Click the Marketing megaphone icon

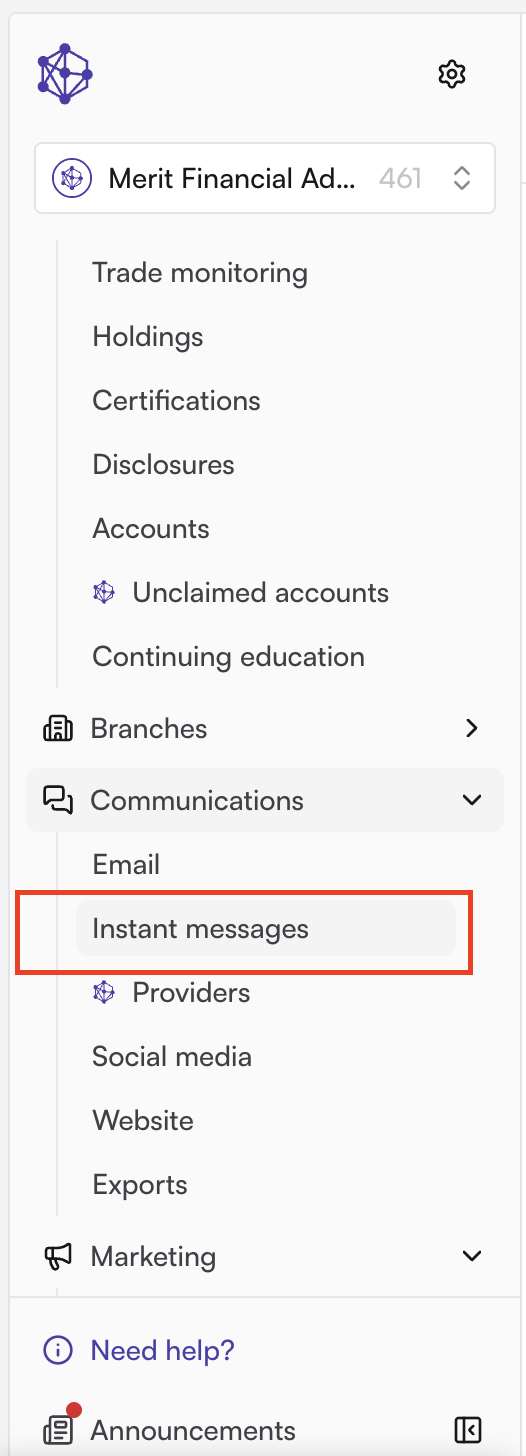(x=58, y=1257)
